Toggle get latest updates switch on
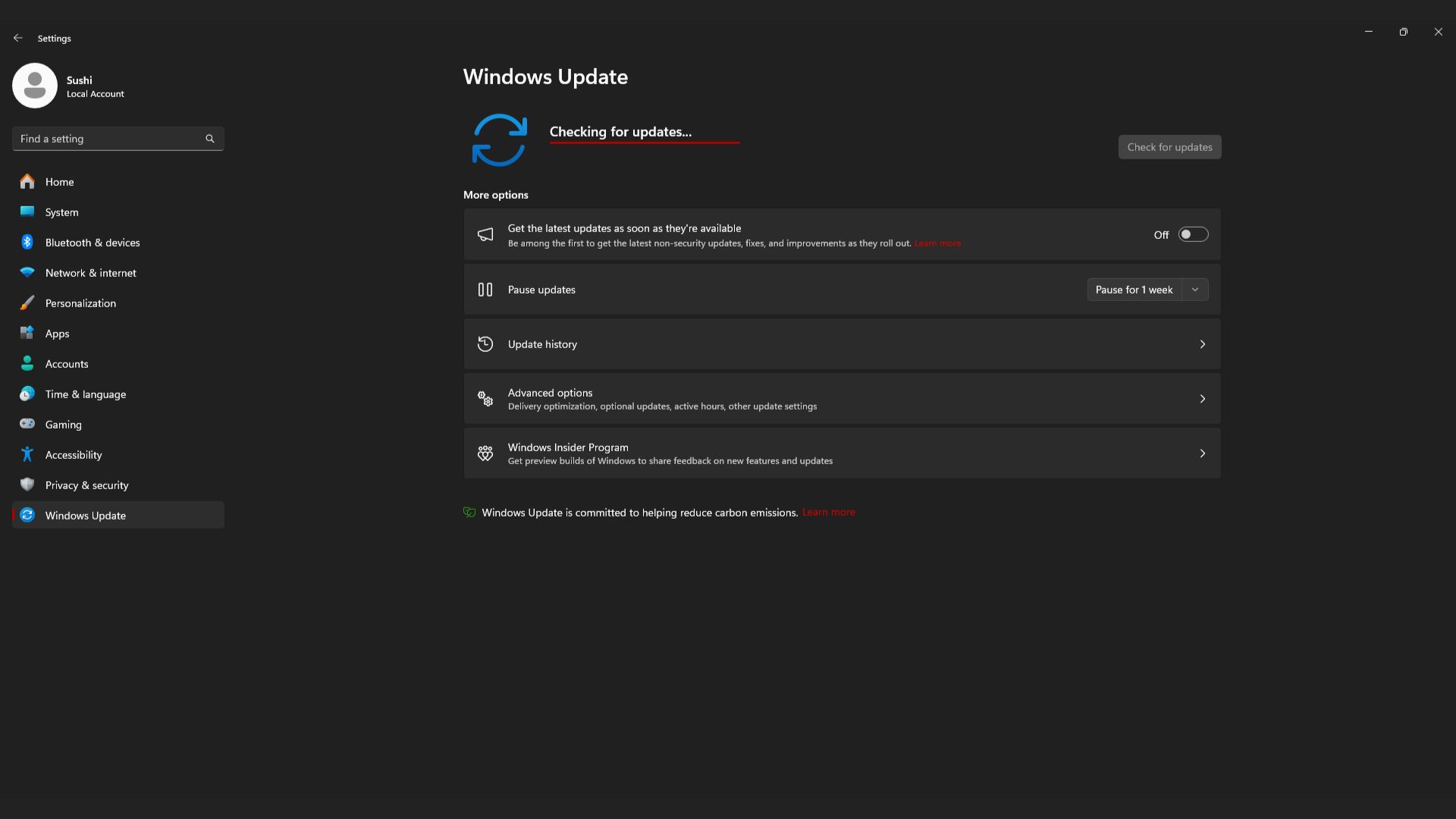The image size is (1456, 819). [1193, 234]
